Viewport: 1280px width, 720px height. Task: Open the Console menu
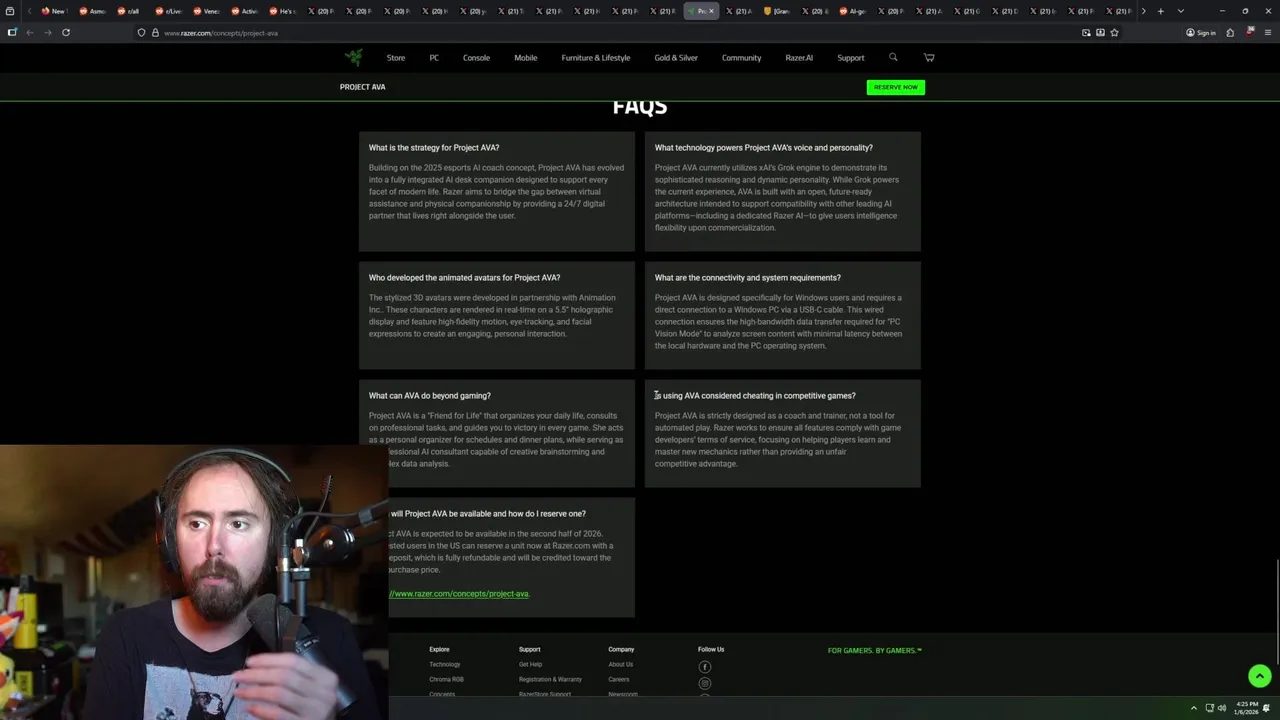tap(476, 57)
